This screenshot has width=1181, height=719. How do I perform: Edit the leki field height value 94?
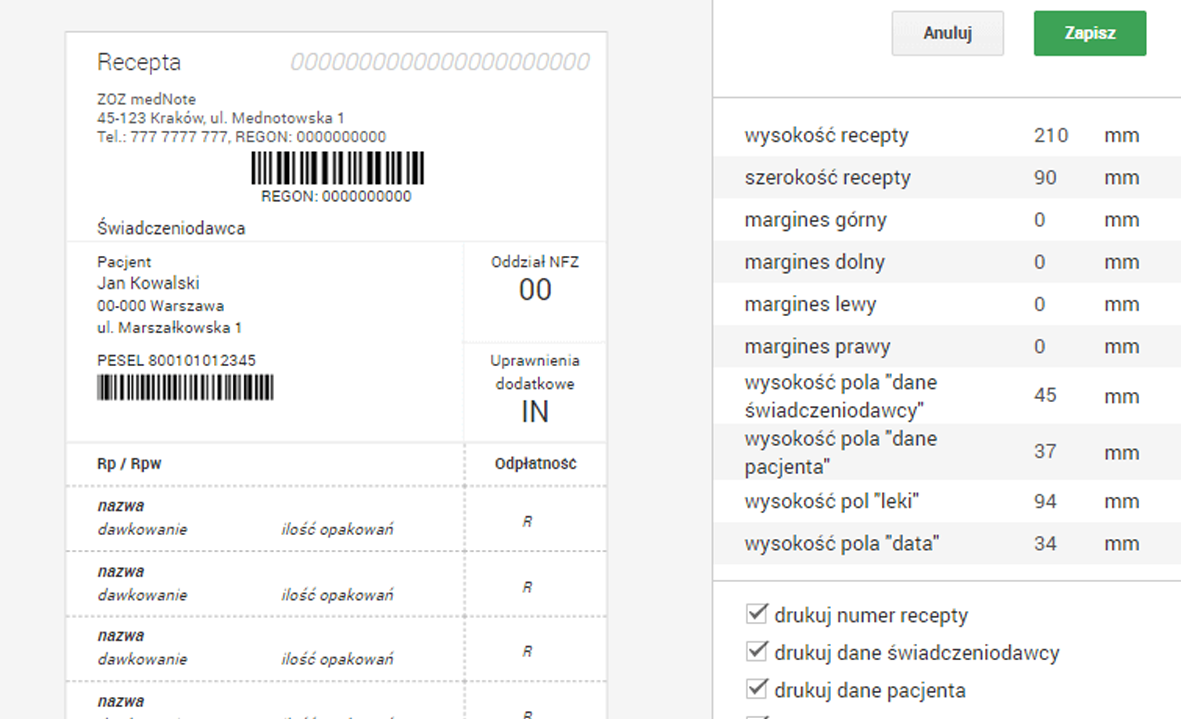pyautogui.click(x=1045, y=501)
